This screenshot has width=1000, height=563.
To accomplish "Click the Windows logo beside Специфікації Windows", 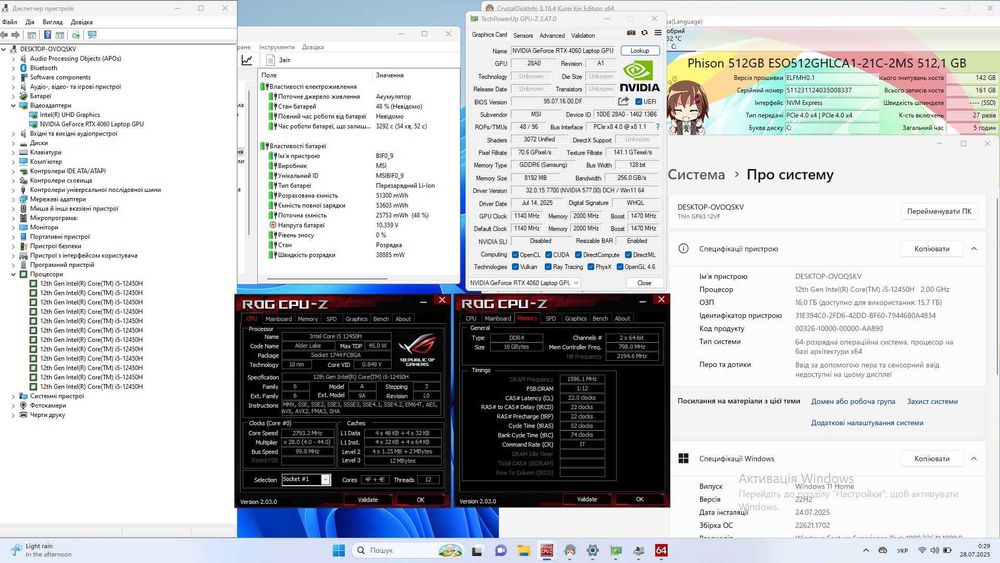I will point(684,458).
